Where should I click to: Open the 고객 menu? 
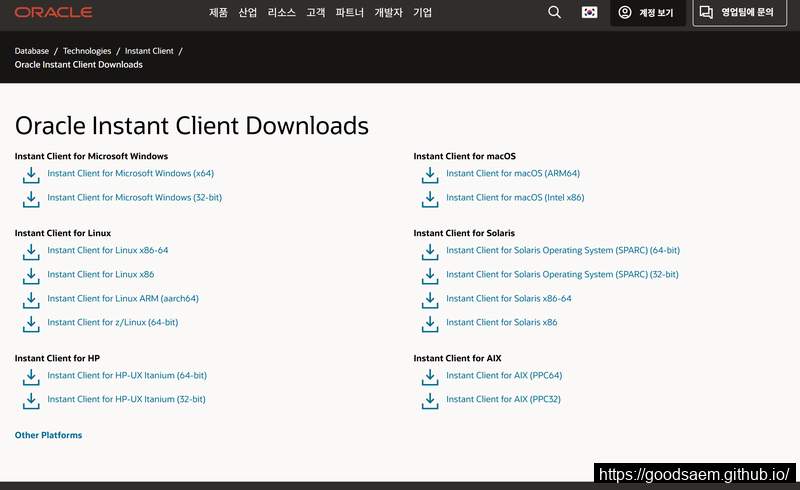(x=315, y=12)
